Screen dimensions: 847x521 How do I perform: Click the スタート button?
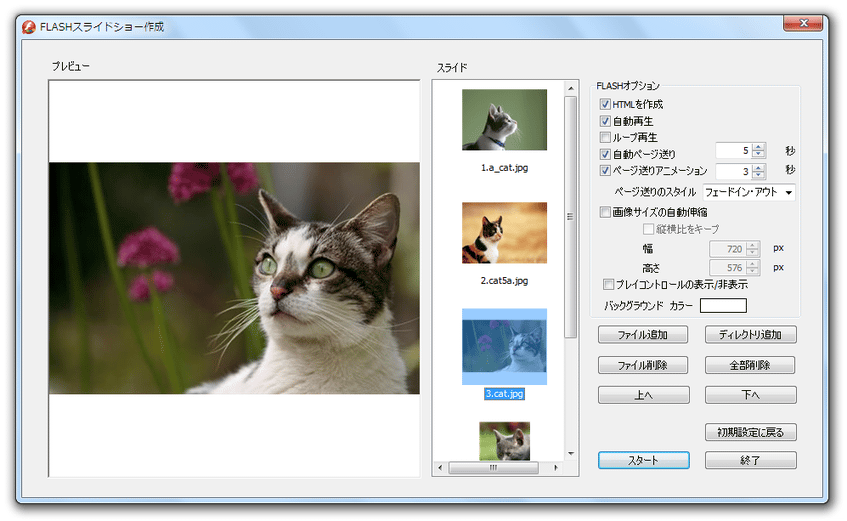tap(643, 460)
